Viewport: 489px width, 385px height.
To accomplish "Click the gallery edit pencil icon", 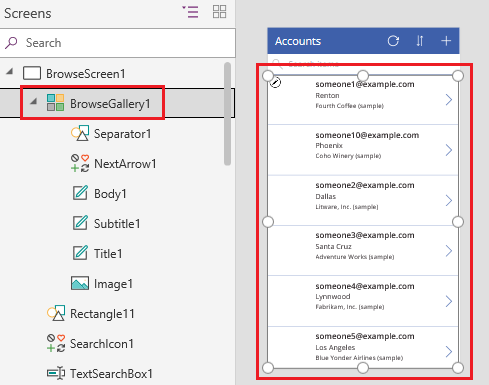I will [275, 82].
